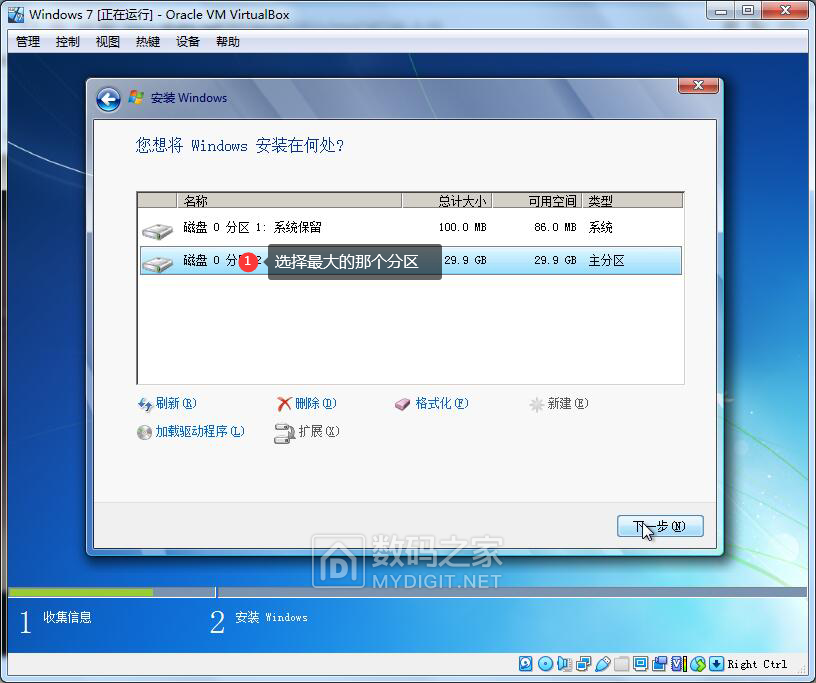Click the hard disk activity icon
Screen dimensions: 816x683
pos(526,664)
